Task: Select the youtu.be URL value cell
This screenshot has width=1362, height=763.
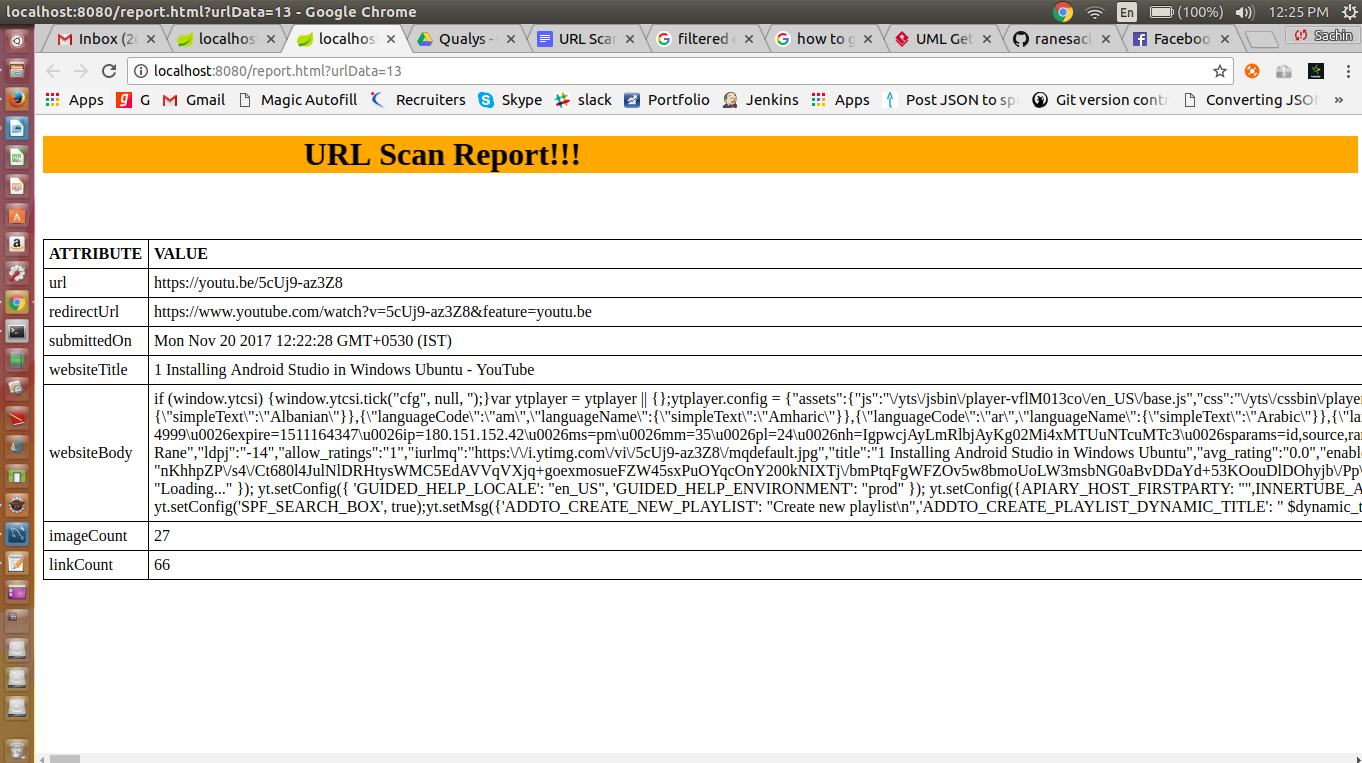Action: (x=248, y=283)
